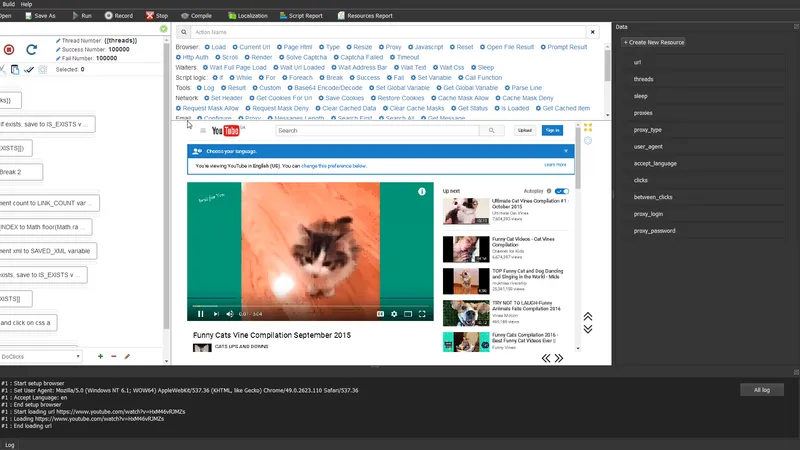800x450 pixels.
Task: Open YouTube player settings gear
Action: pos(394,313)
